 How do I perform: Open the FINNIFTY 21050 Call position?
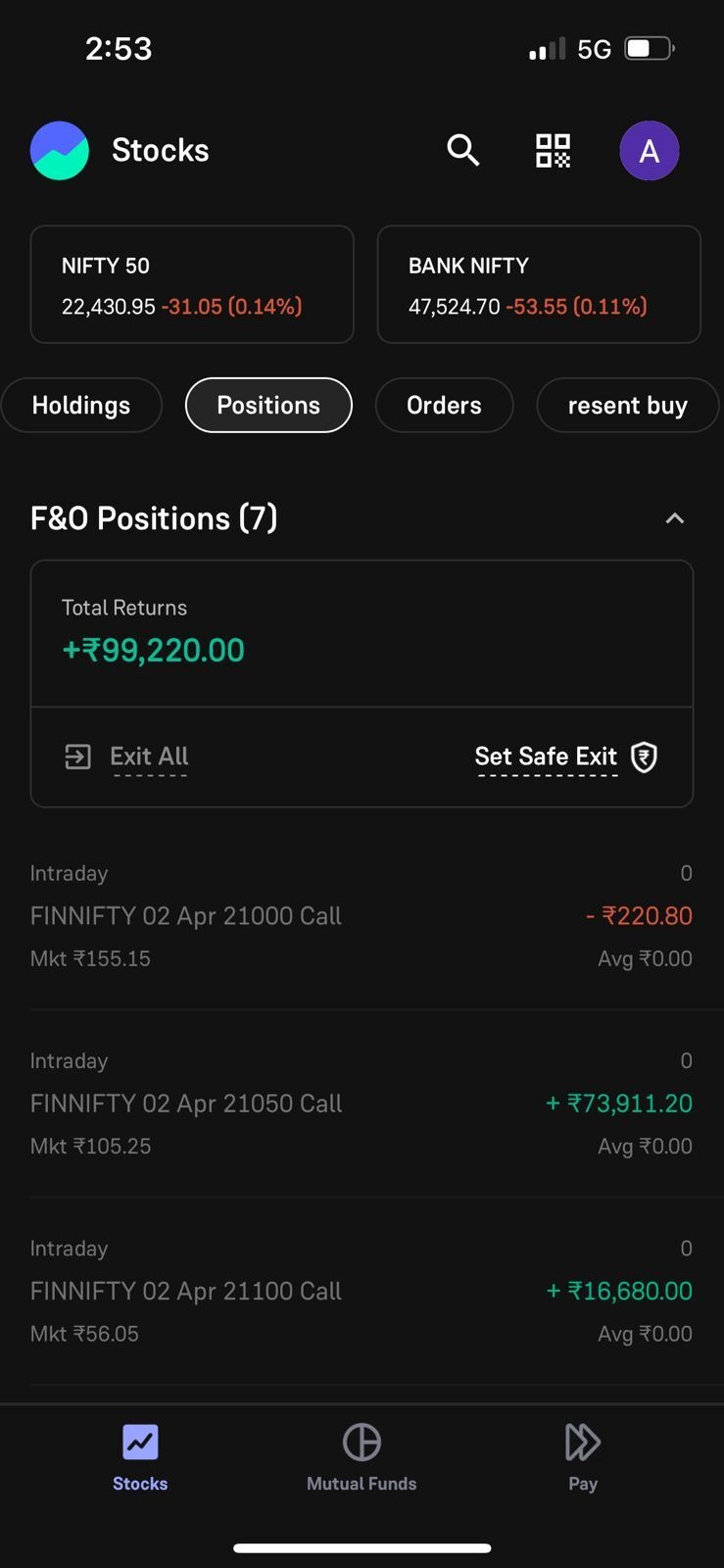[x=362, y=1103]
